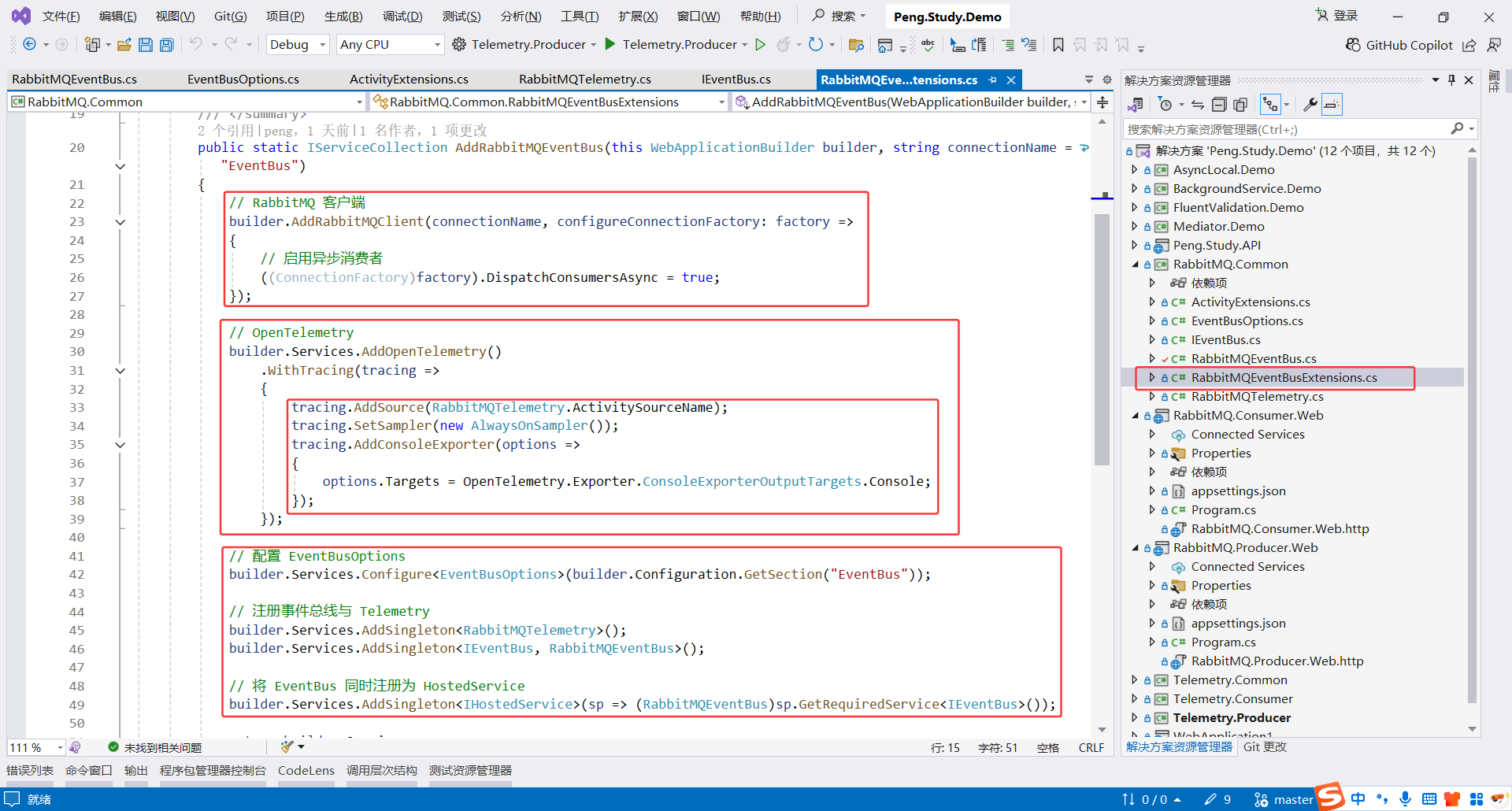Open properties with the wrench icon
This screenshot has width=1512, height=811.
point(1310,104)
